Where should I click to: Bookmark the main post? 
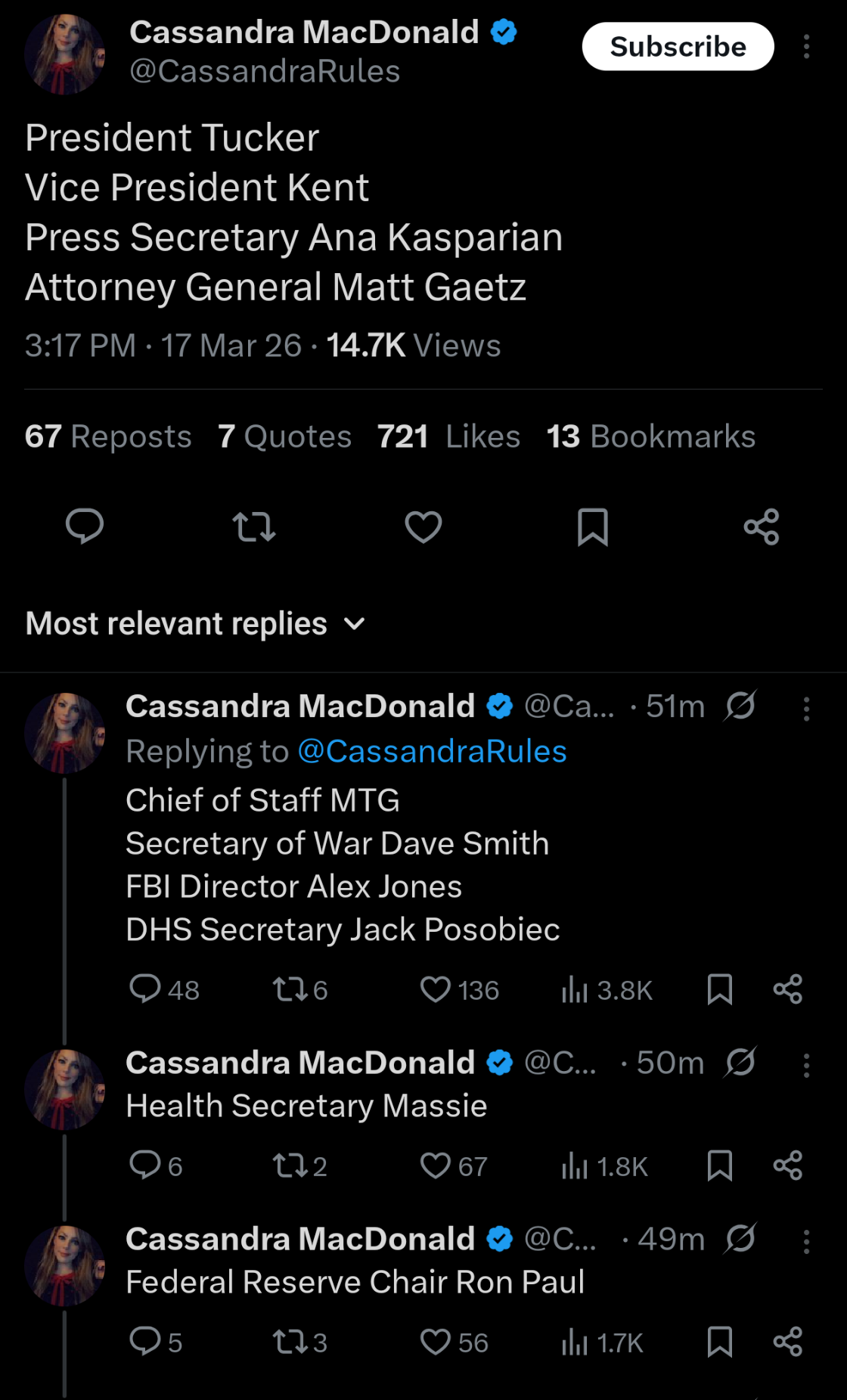tap(592, 526)
